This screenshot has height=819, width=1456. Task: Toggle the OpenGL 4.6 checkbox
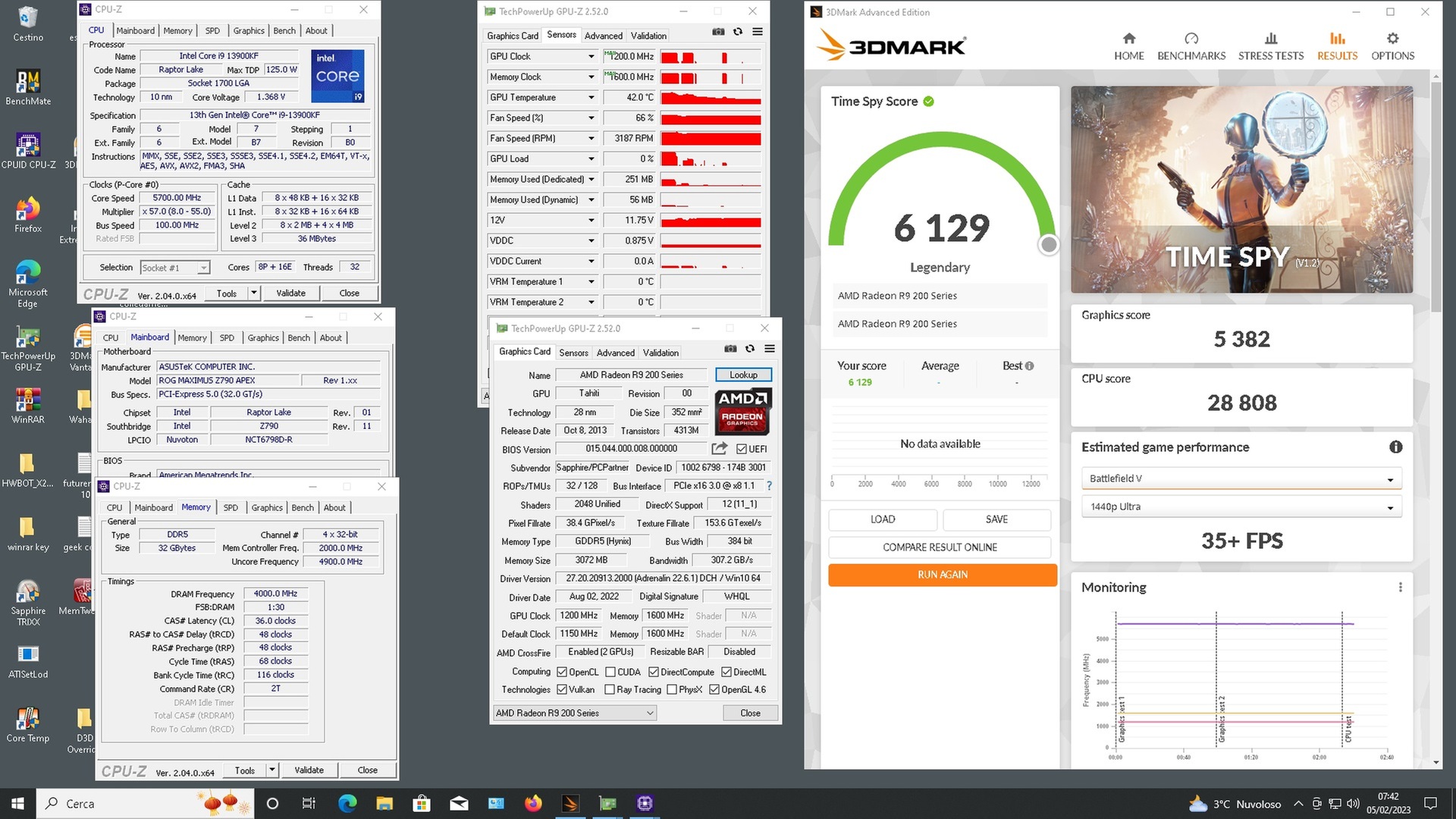714,689
